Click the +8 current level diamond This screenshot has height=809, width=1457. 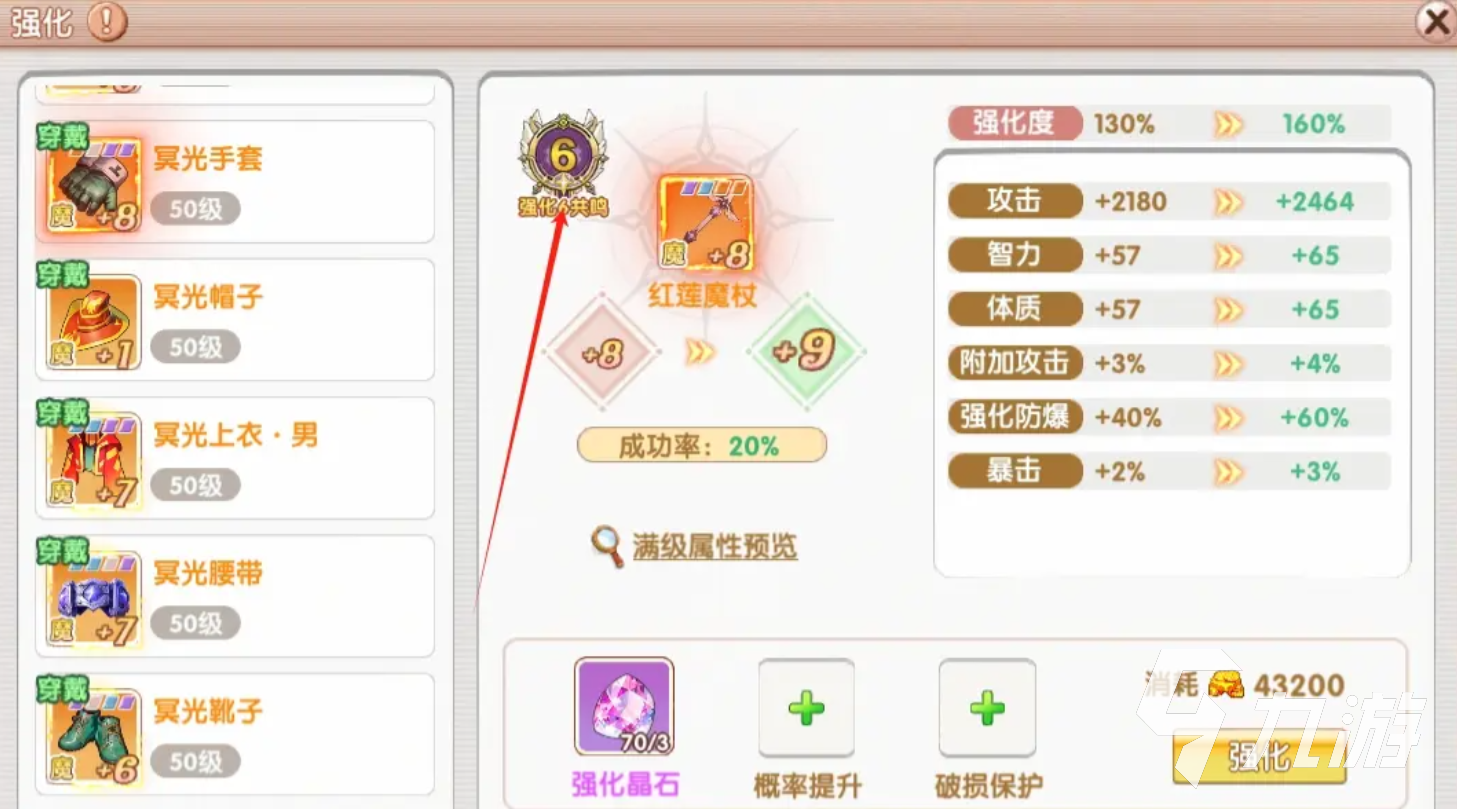pos(602,352)
